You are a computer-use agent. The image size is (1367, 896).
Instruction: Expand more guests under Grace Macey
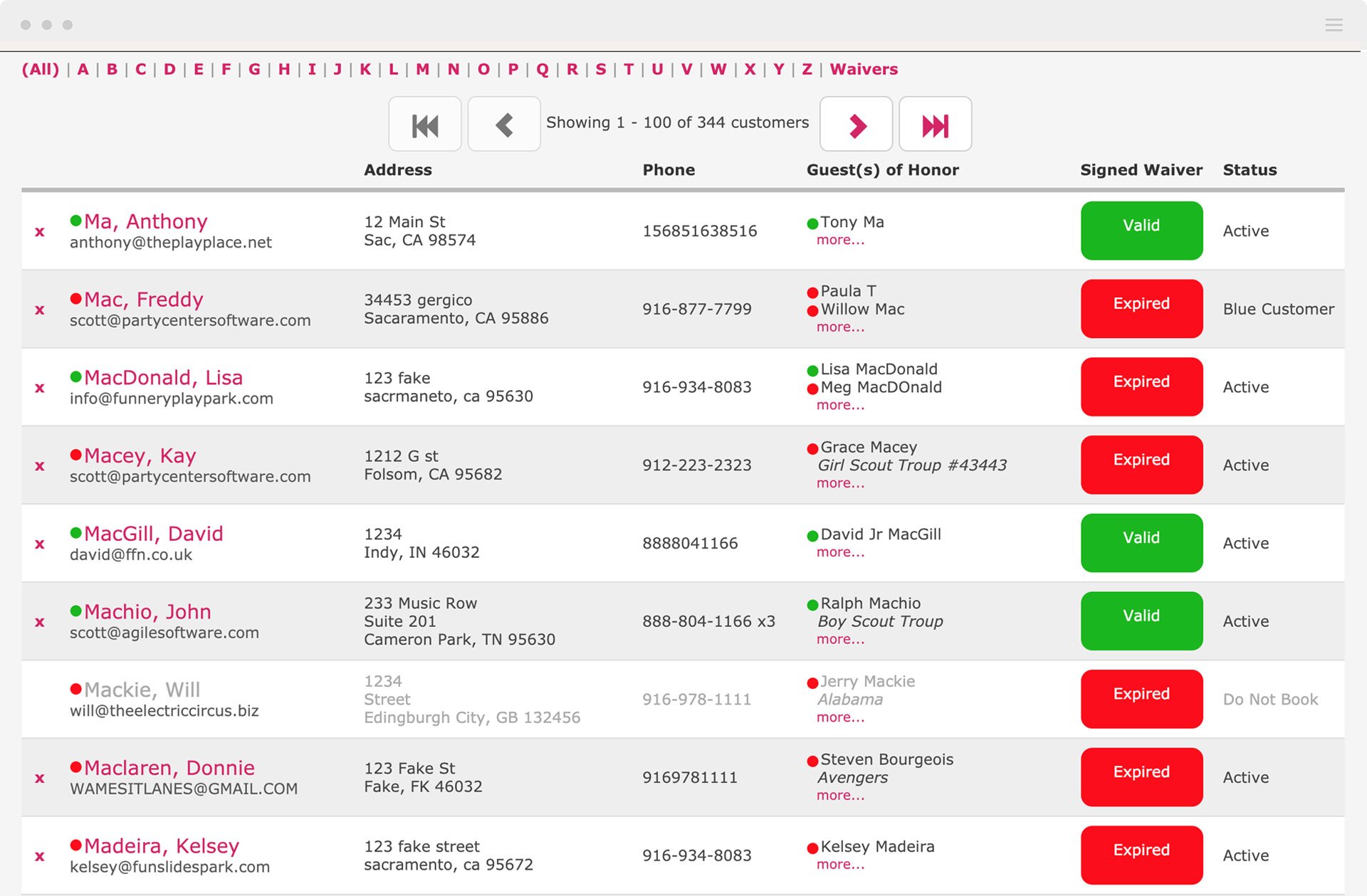tap(840, 483)
